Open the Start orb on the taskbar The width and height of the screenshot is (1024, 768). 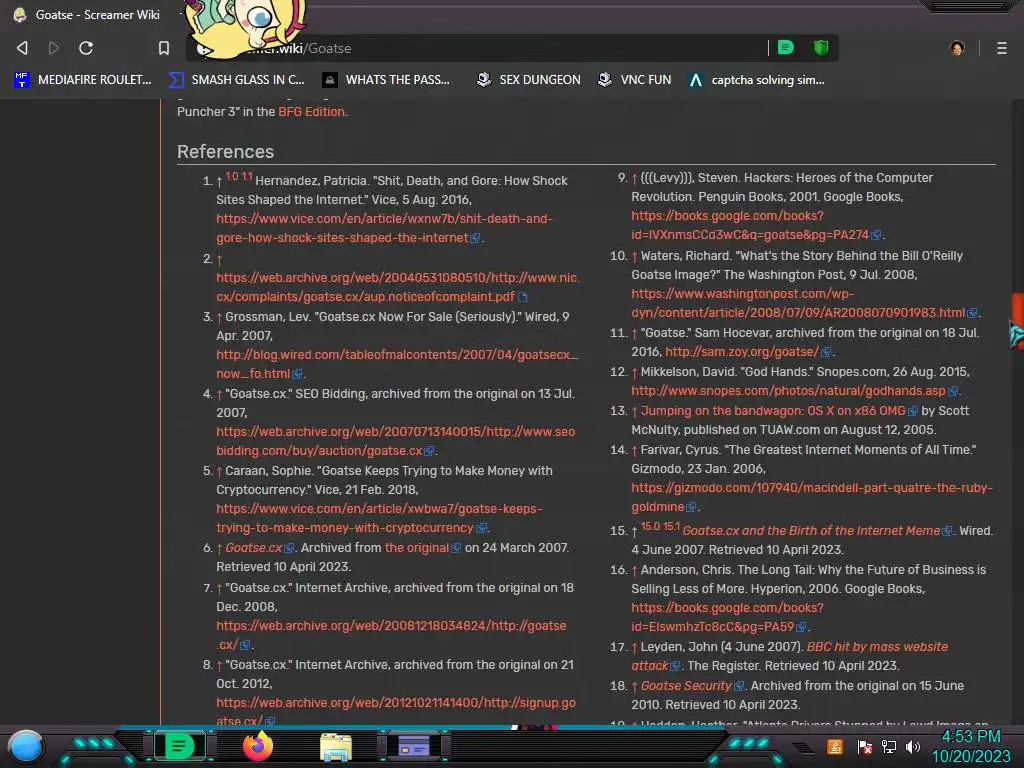pos(26,747)
